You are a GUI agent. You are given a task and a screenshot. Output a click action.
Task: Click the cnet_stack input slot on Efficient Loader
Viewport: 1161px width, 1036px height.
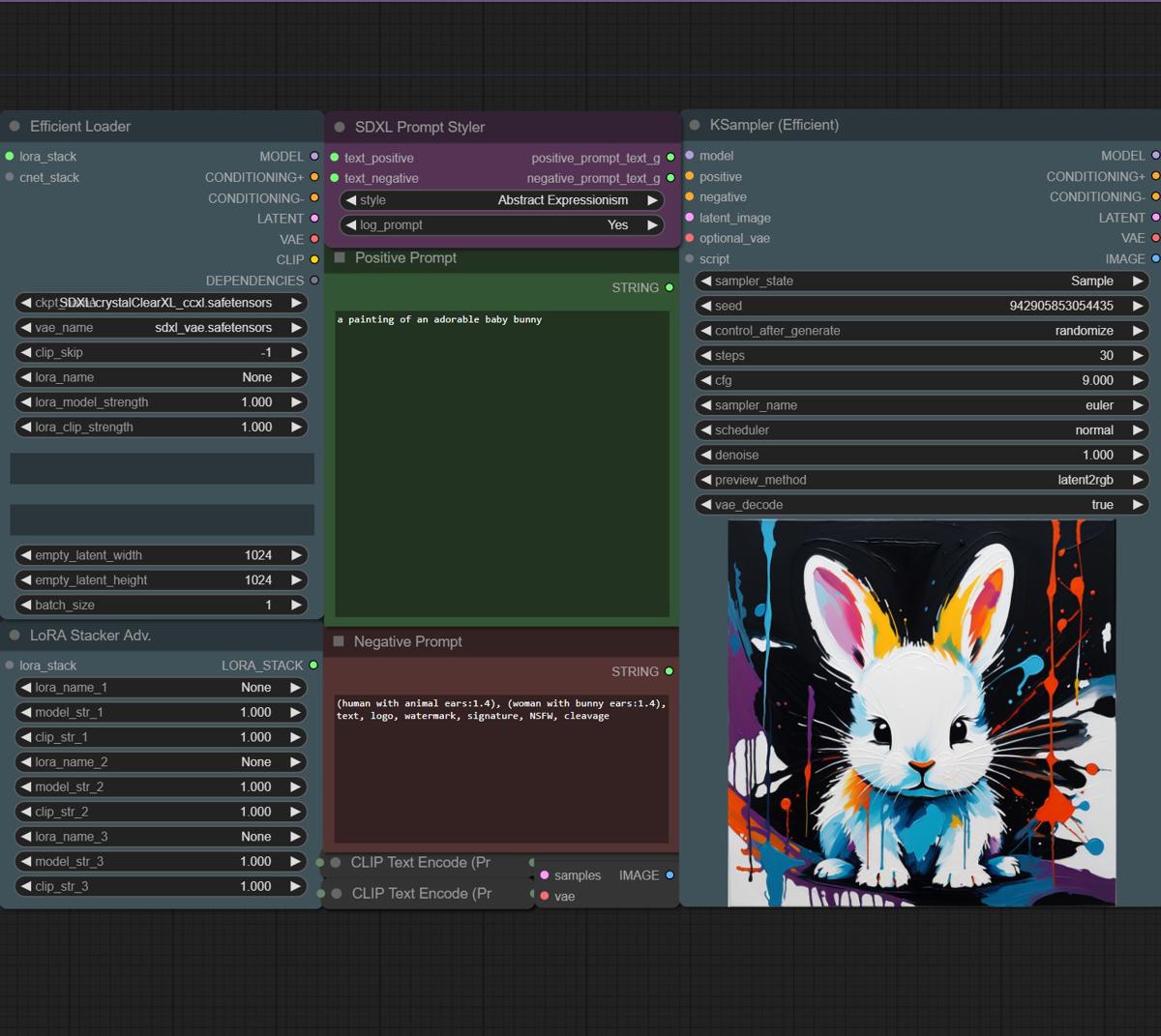pyautogui.click(x=10, y=177)
